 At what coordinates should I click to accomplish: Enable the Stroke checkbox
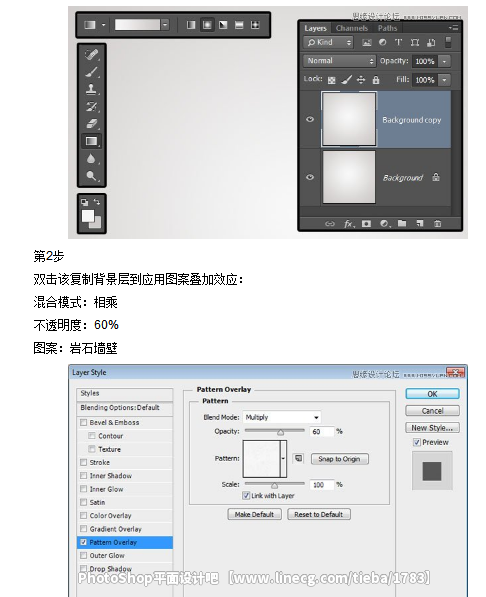click(83, 462)
